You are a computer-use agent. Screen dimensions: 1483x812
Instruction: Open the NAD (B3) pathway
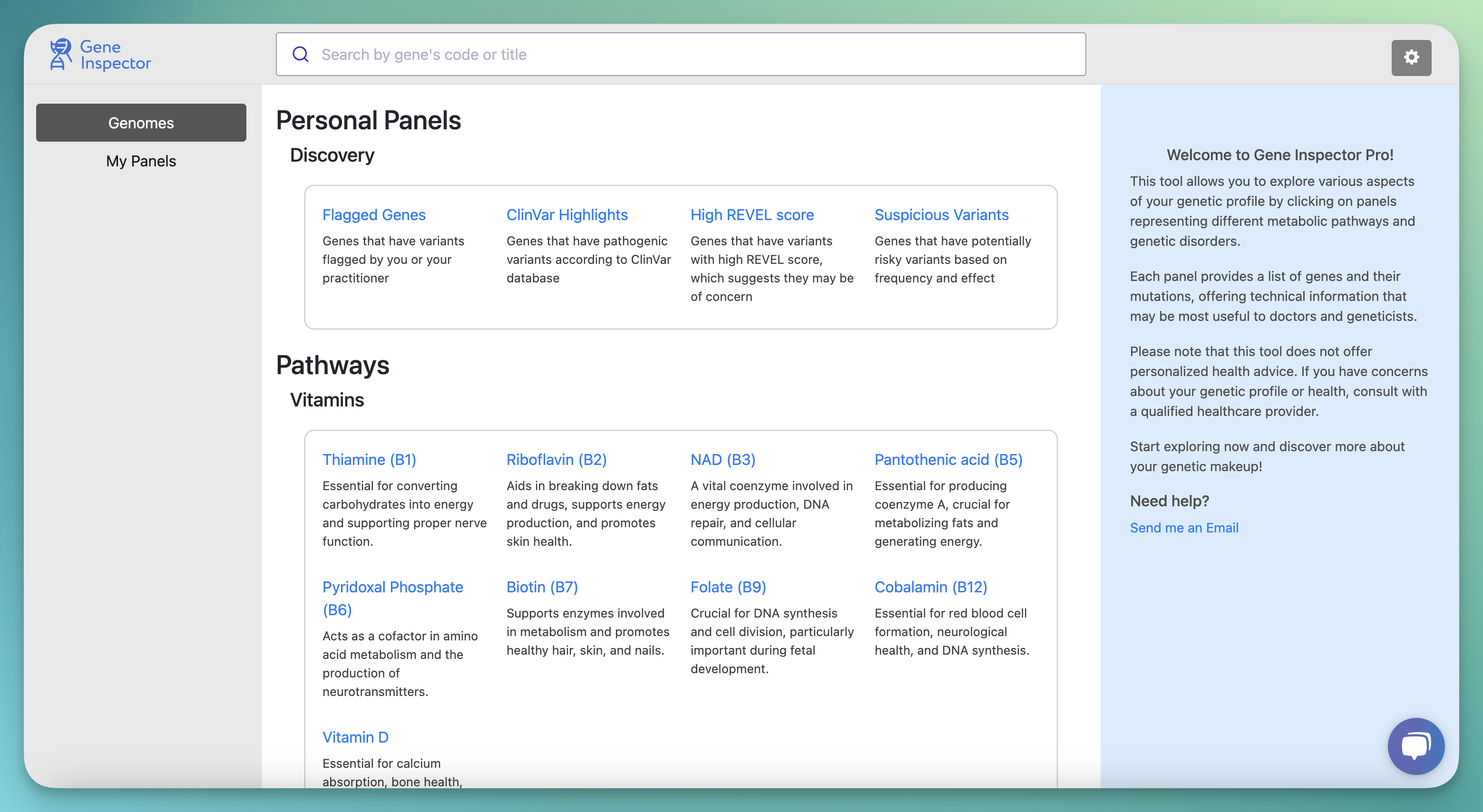[722, 459]
